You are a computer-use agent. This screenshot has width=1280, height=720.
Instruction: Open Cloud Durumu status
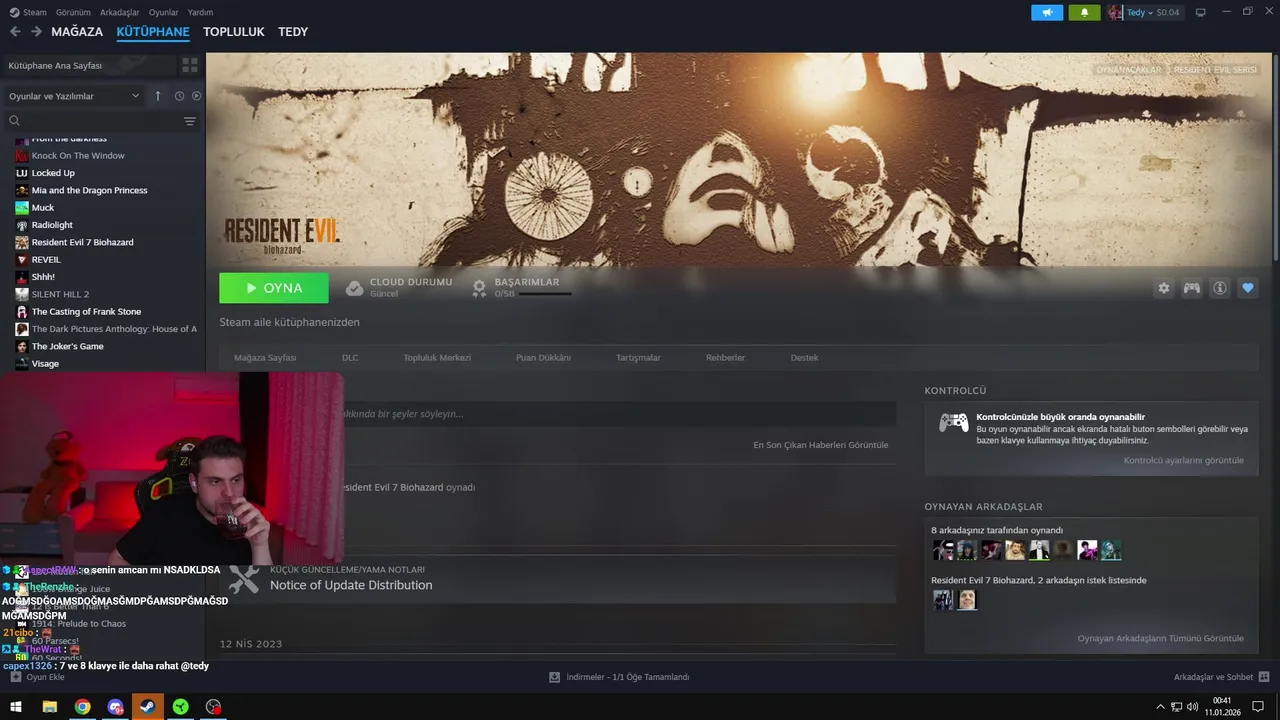click(x=399, y=288)
